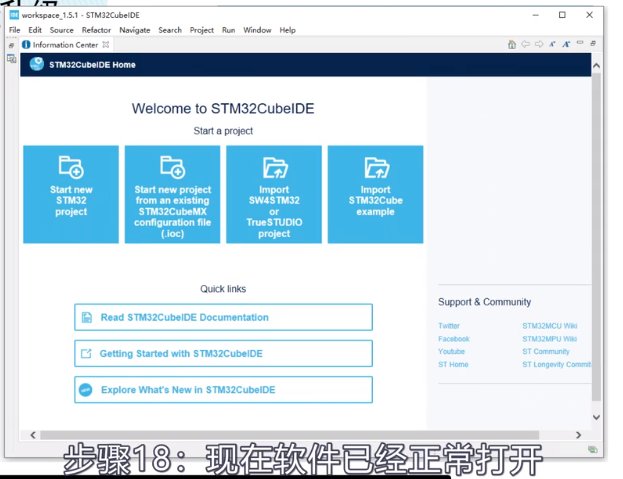623x479 pixels.
Task: Open the Help menu
Action: click(287, 30)
